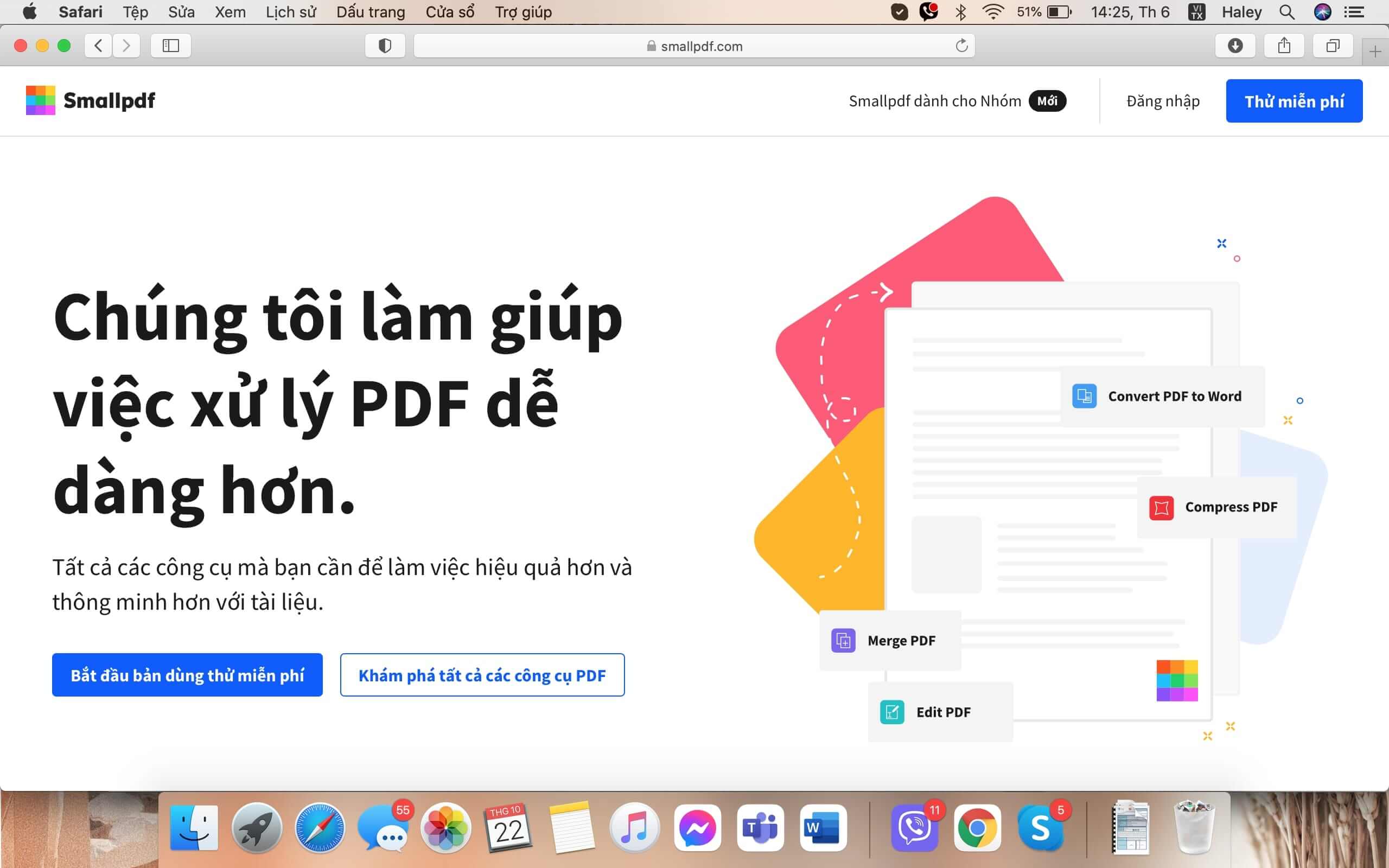
Task: Click the Safari share icon
Action: pyautogui.click(x=1284, y=46)
